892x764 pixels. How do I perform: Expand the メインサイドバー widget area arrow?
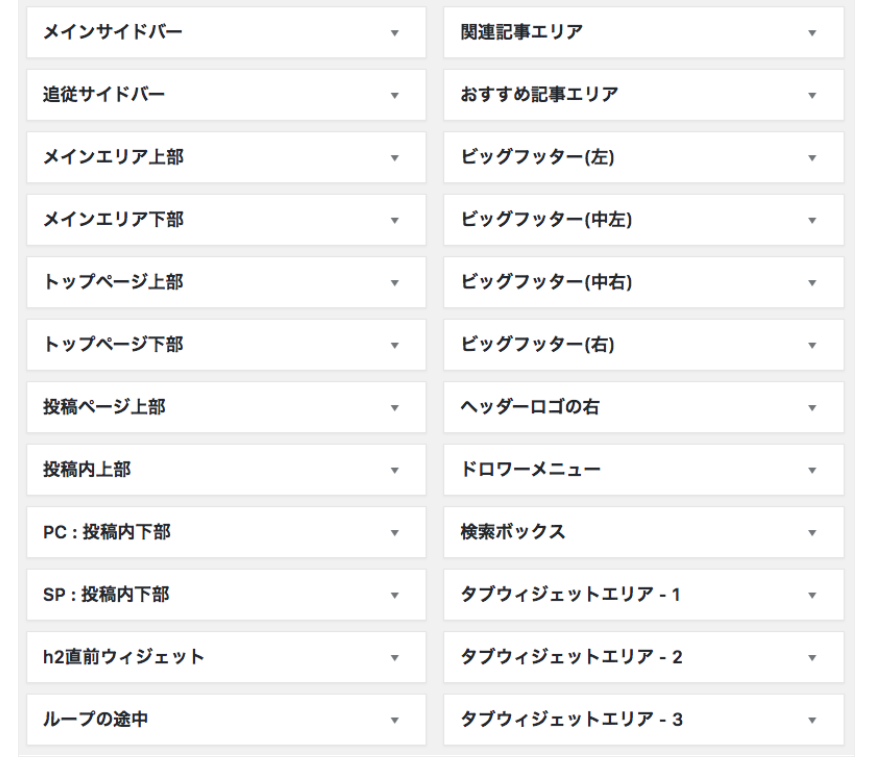[395, 34]
